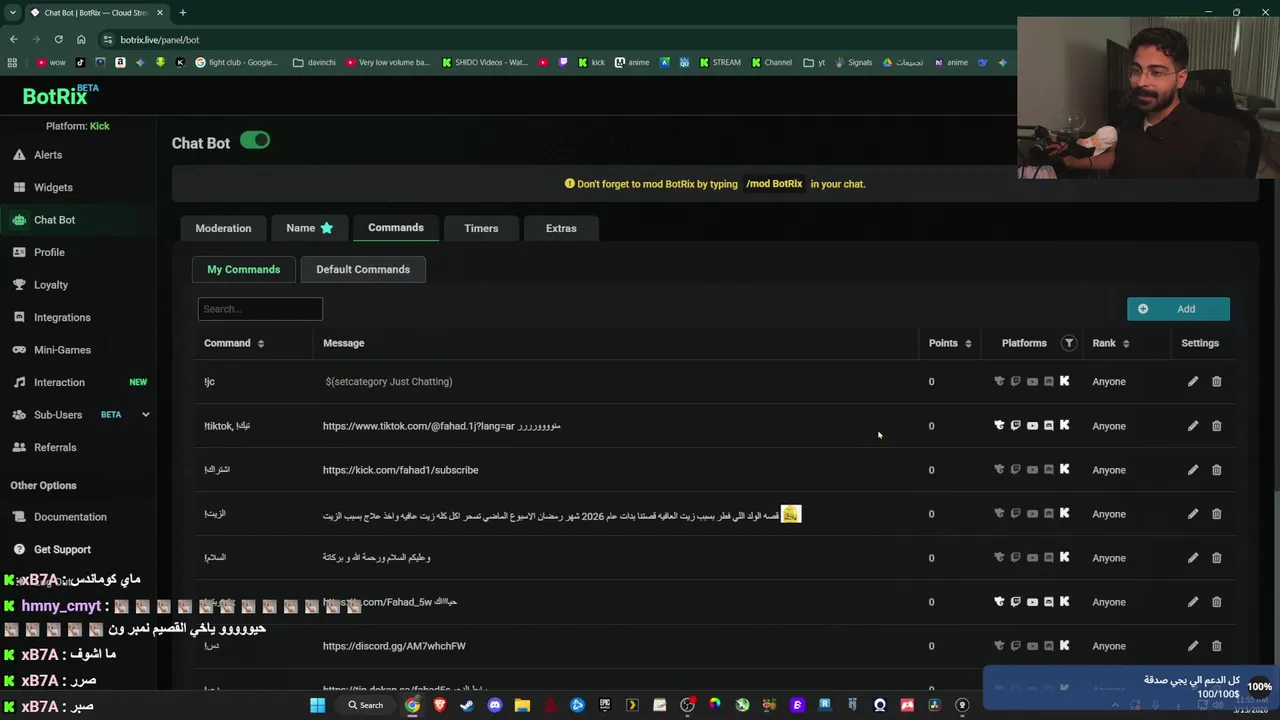Screen dimensions: 1280x720
Task: Toggle Twitch platform for the !jc command
Action: (x=1015, y=381)
